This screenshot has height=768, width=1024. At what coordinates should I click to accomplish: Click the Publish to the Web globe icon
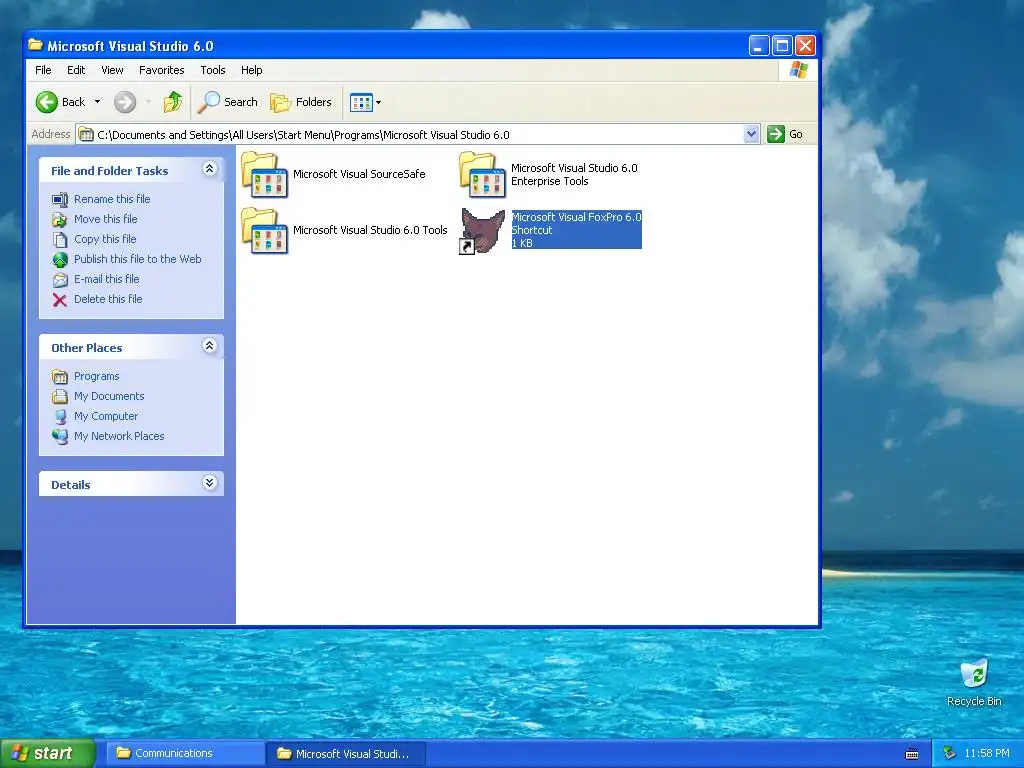coord(60,260)
